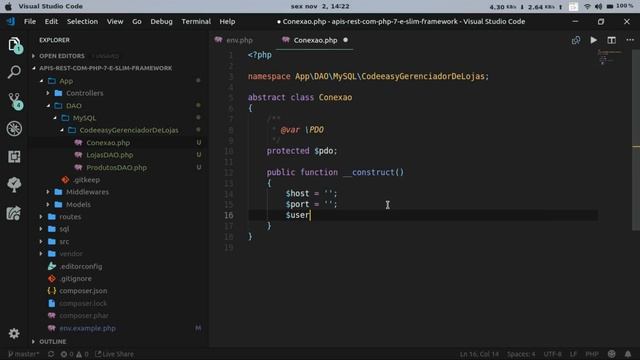Open the notifications bell
This screenshot has width=640, height=360.
click(x=628, y=354)
